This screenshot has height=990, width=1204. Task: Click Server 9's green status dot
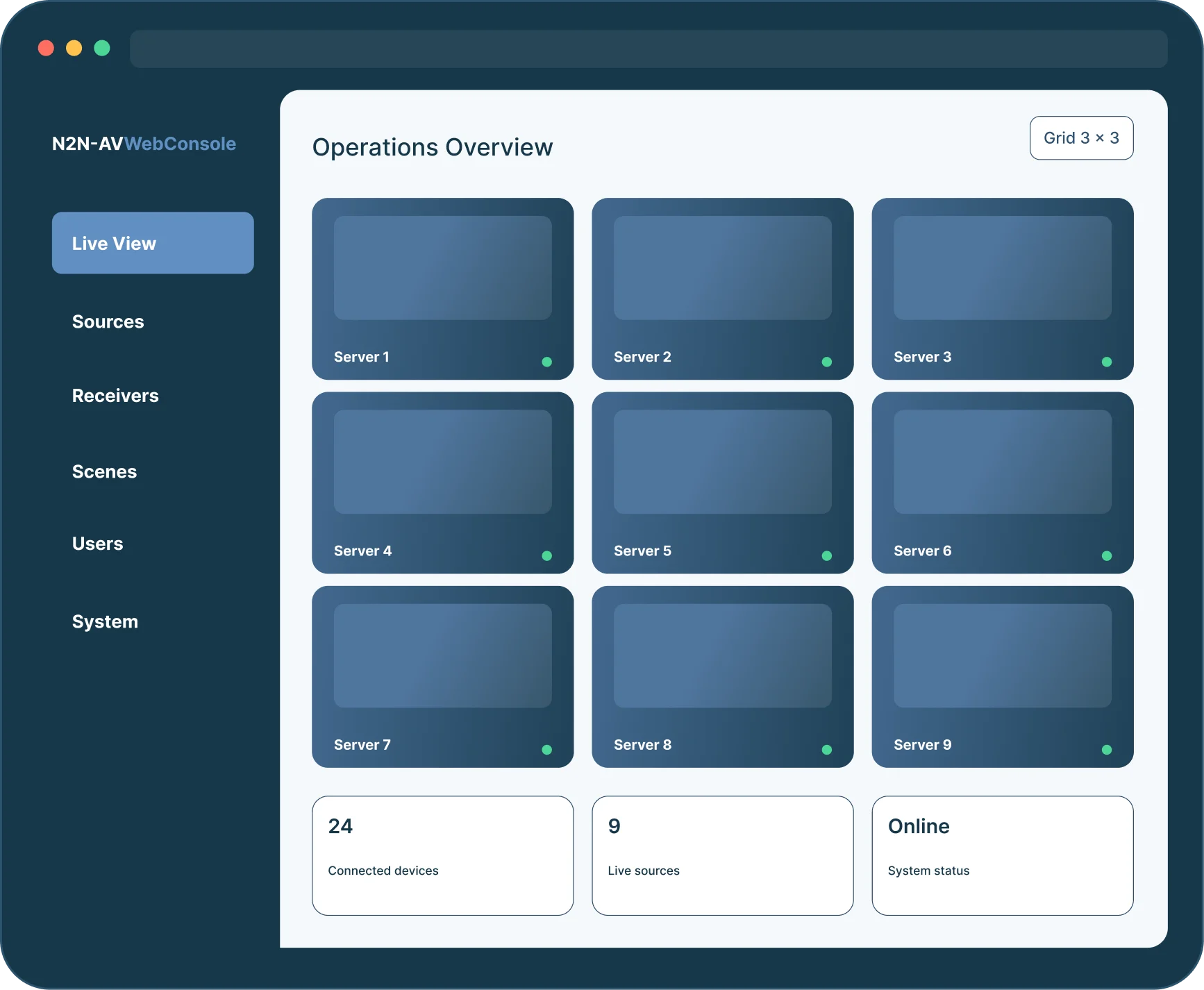[x=1107, y=750]
